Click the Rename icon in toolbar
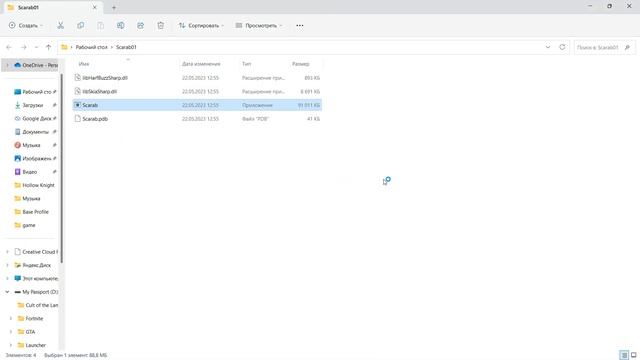The width and height of the screenshot is (640, 360). [x=120, y=25]
